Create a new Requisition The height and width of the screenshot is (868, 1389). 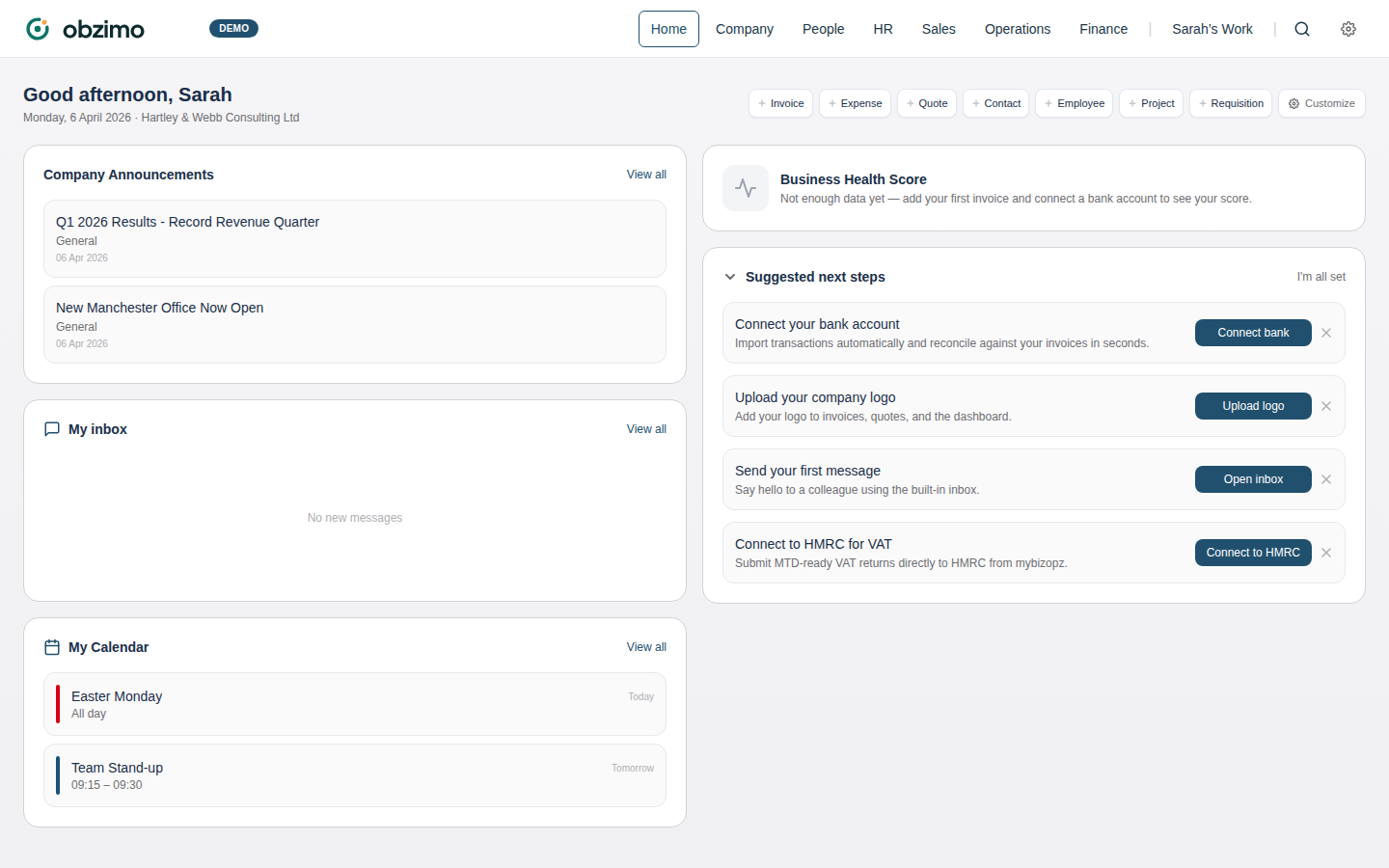point(1231,103)
